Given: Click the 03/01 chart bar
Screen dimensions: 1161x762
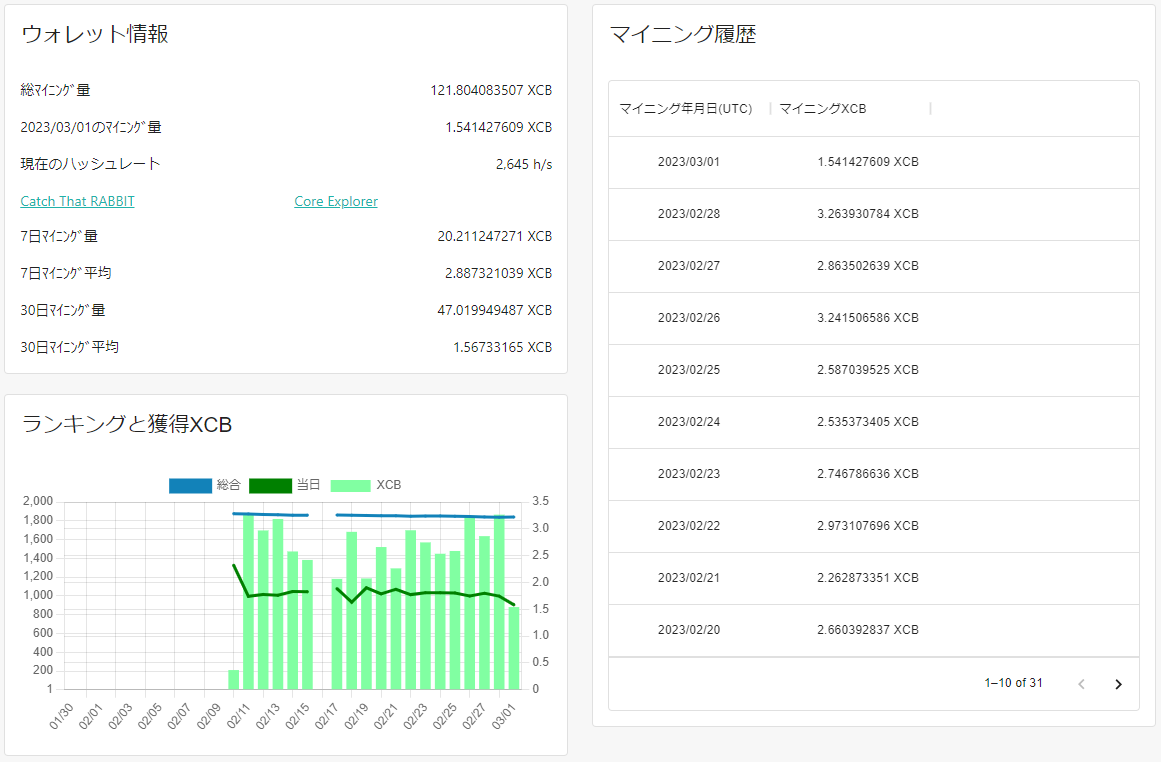Looking at the screenshot, I should tap(514, 648).
